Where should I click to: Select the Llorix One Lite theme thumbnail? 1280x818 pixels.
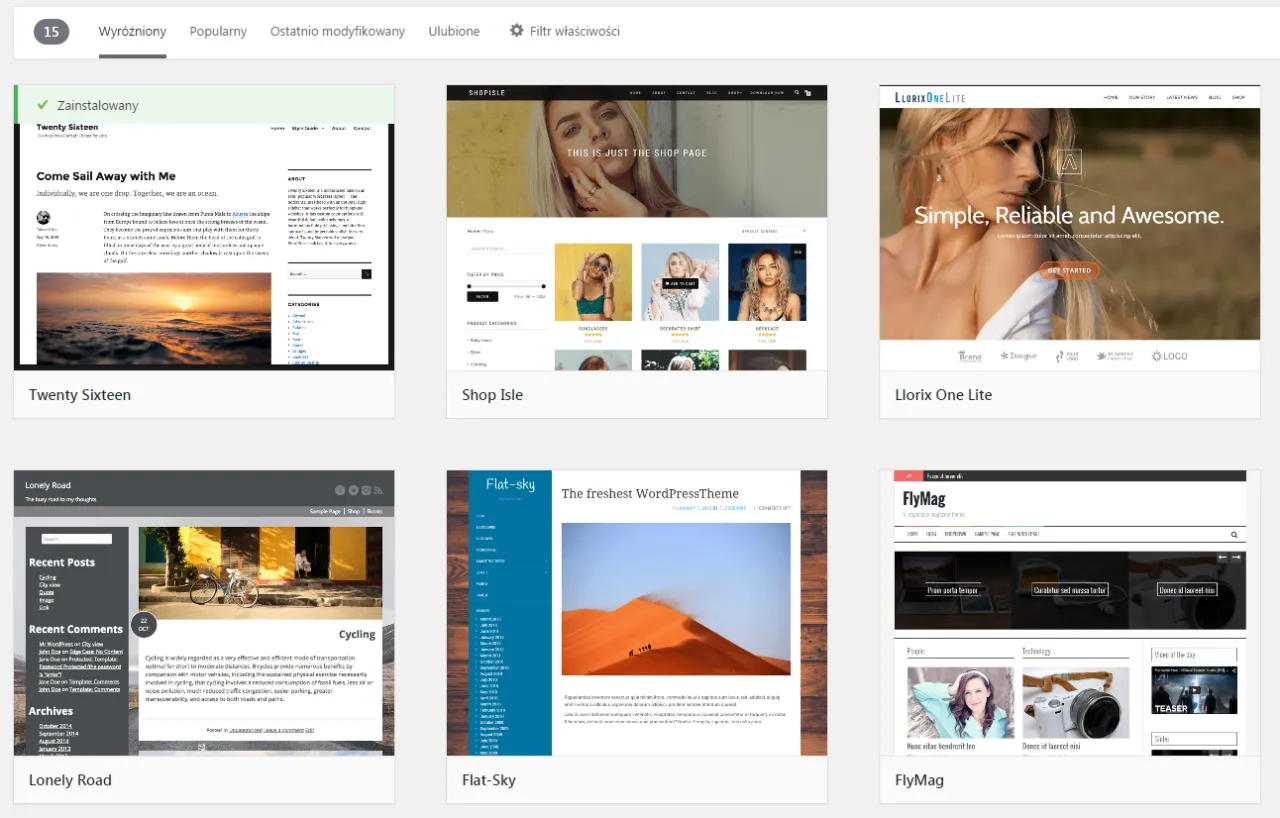(1069, 228)
